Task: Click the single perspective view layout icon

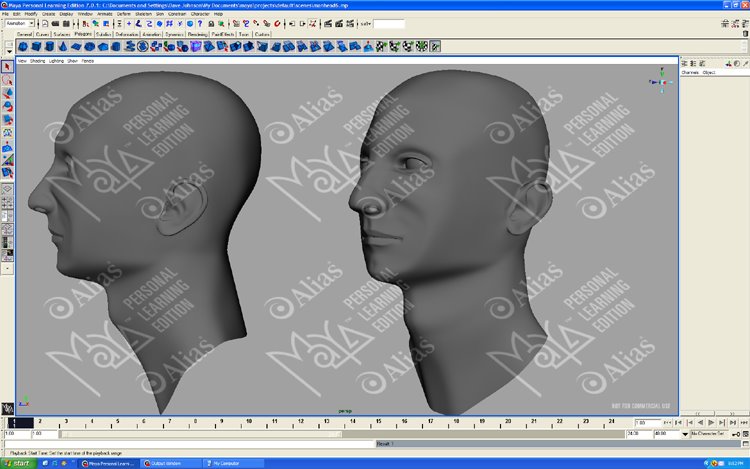Action: (7, 189)
